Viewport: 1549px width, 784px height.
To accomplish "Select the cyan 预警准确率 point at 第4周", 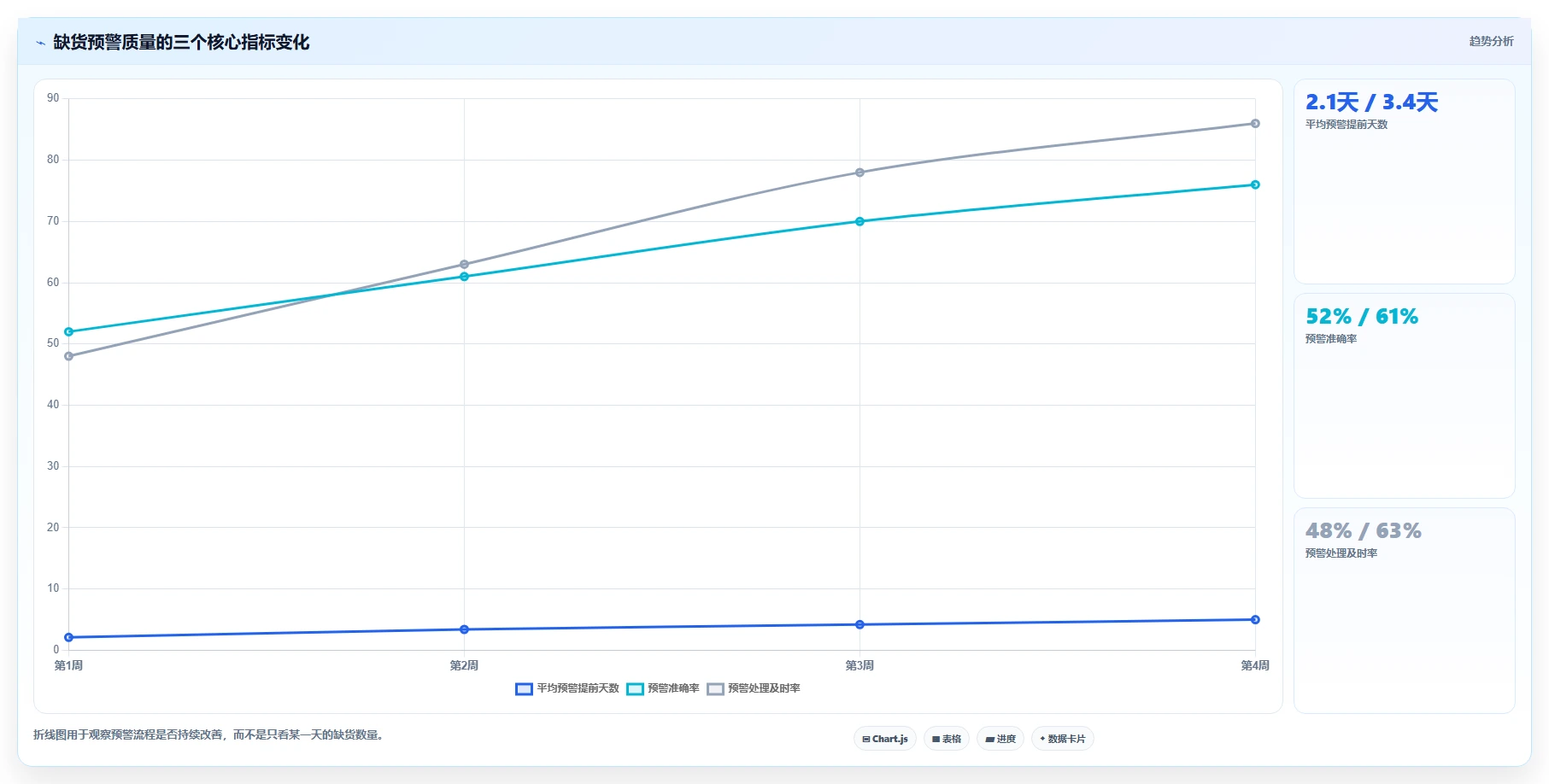I will pyautogui.click(x=1255, y=184).
